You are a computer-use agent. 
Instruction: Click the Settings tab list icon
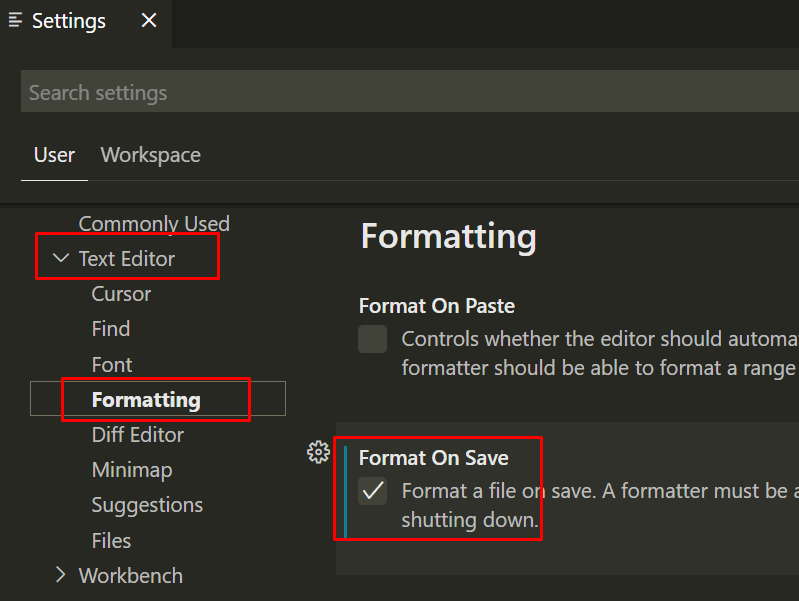point(15,20)
